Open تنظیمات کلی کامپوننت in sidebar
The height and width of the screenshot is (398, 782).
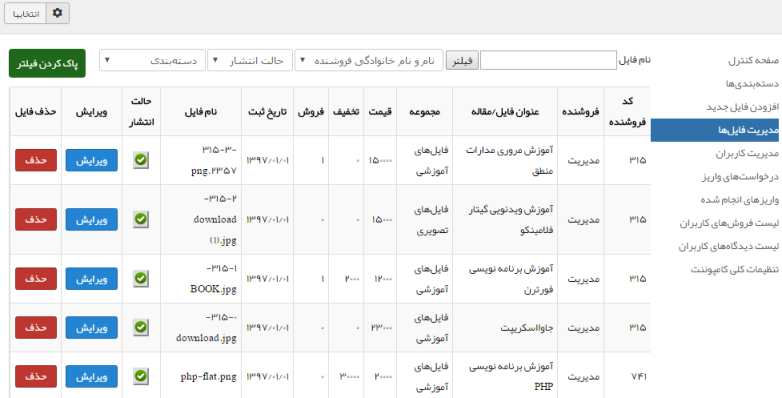[x=735, y=269]
